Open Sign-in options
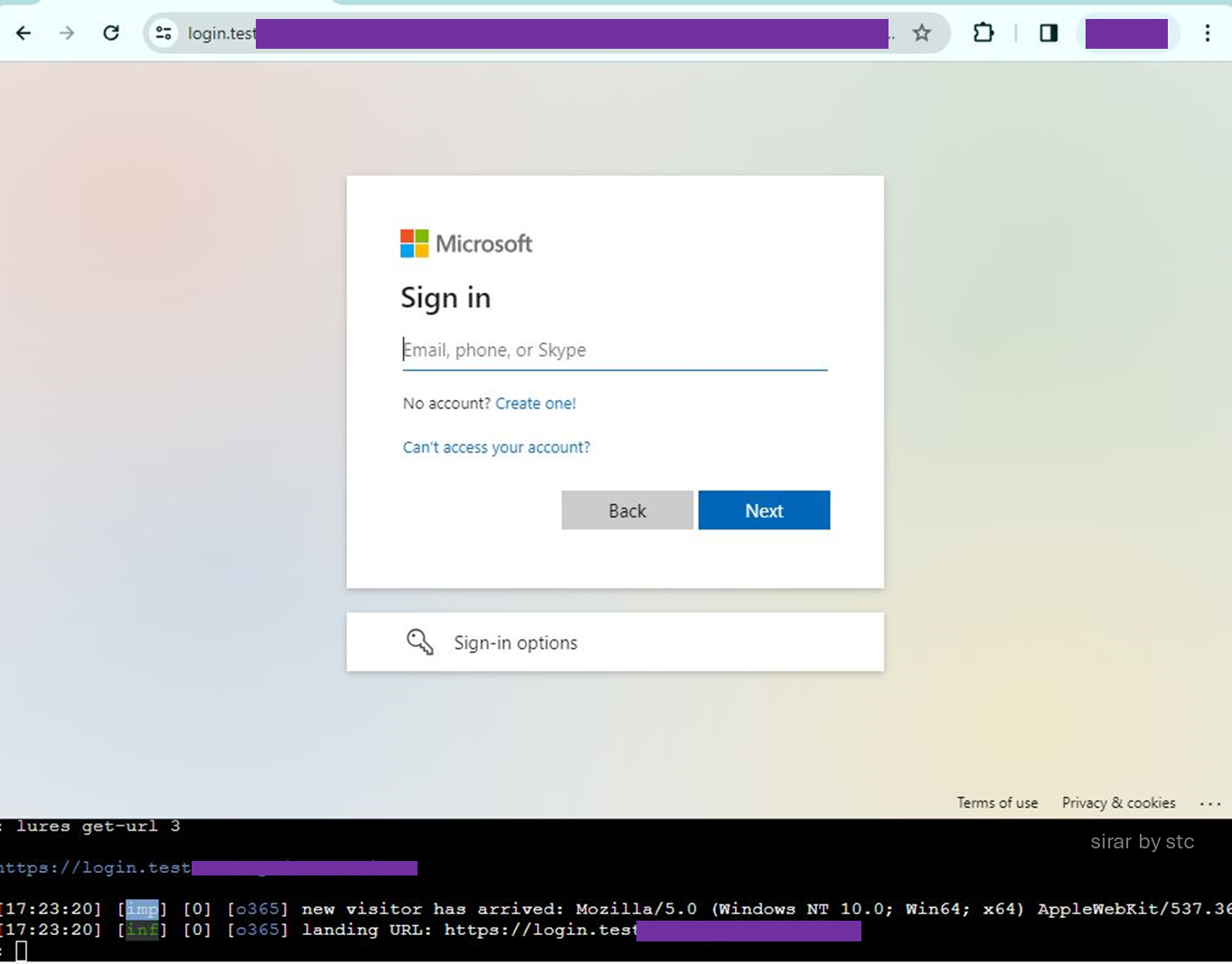 pyautogui.click(x=615, y=642)
